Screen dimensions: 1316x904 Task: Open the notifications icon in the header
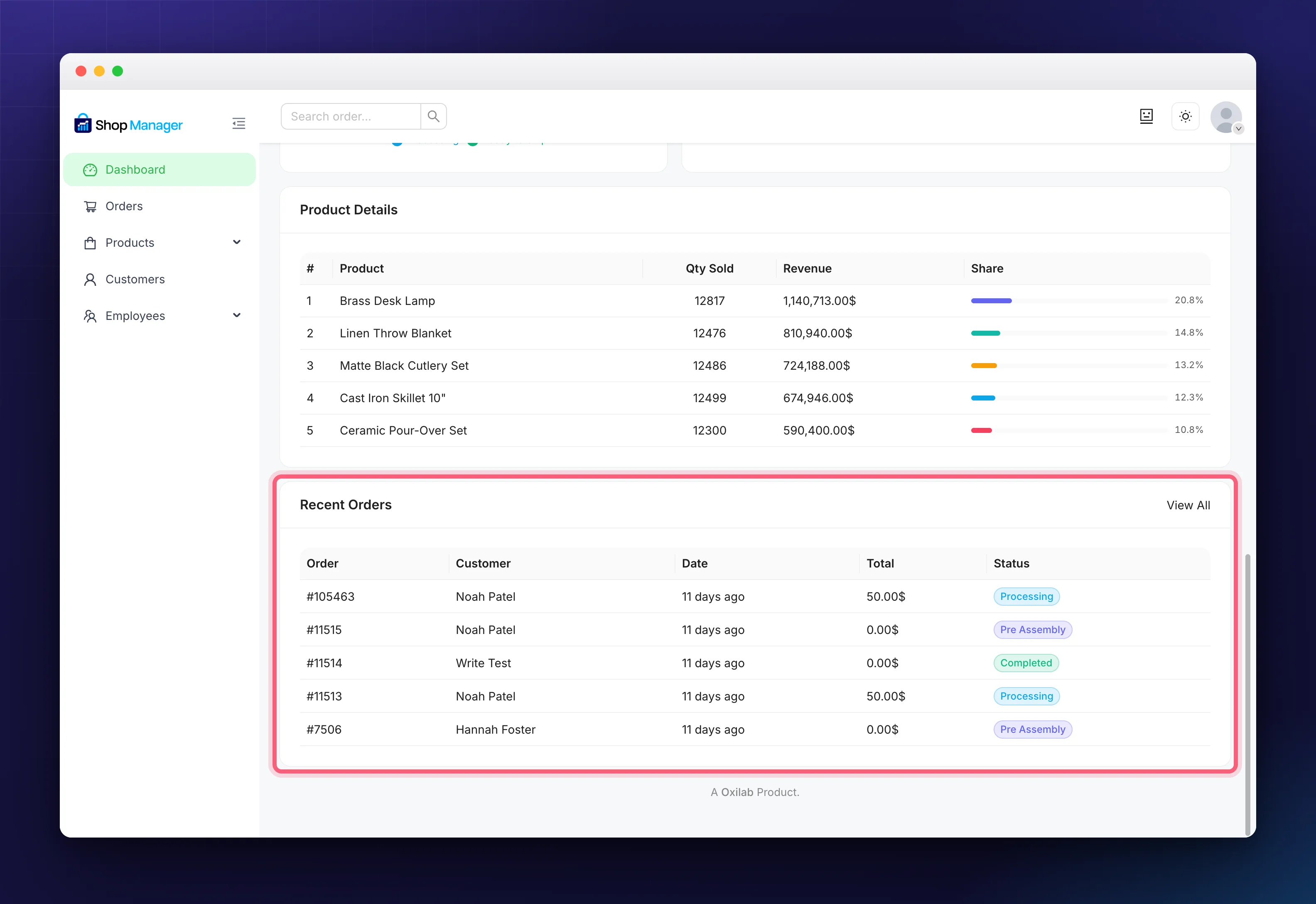[1146, 117]
